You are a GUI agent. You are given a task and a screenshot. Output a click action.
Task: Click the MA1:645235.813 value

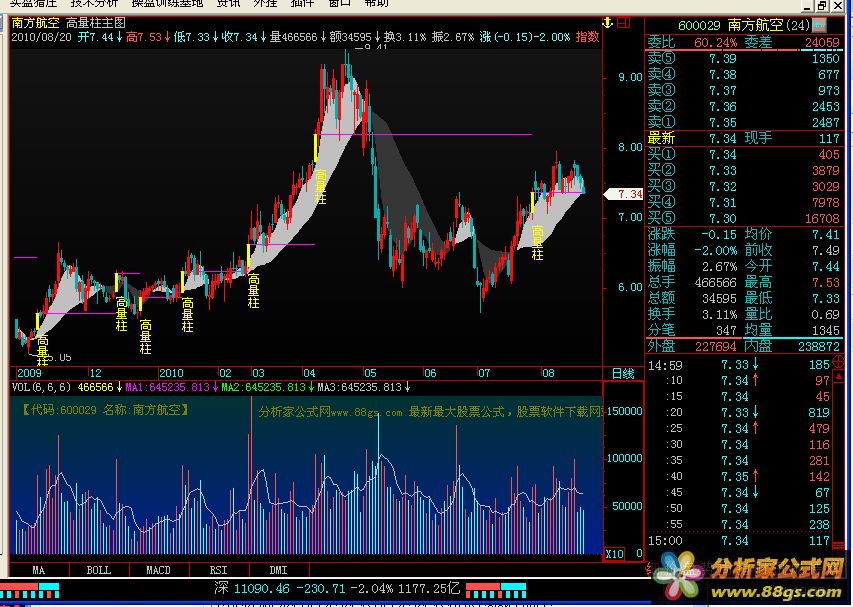pos(167,387)
